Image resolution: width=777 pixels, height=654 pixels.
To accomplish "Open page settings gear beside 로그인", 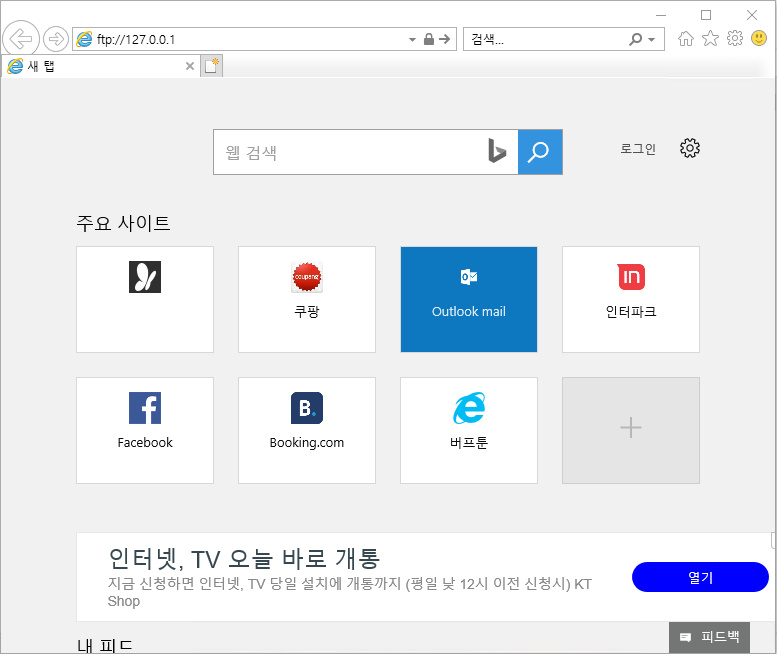I will [689, 148].
